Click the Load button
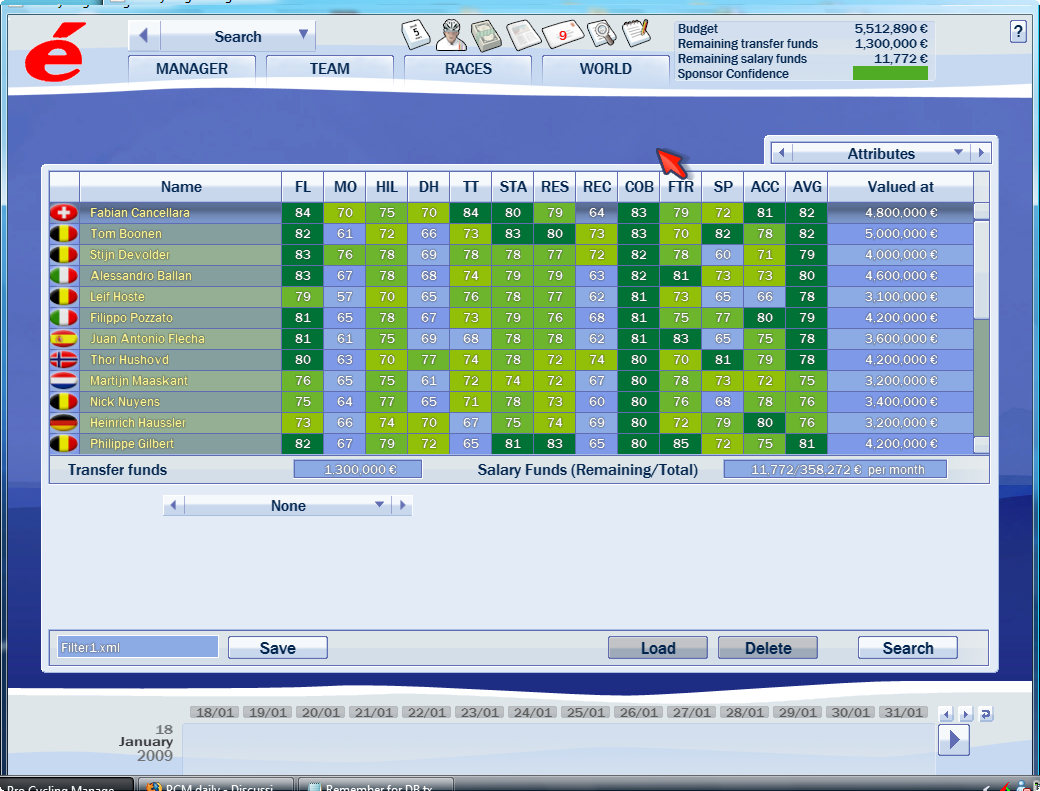Image resolution: width=1040 pixels, height=791 pixels. point(657,648)
